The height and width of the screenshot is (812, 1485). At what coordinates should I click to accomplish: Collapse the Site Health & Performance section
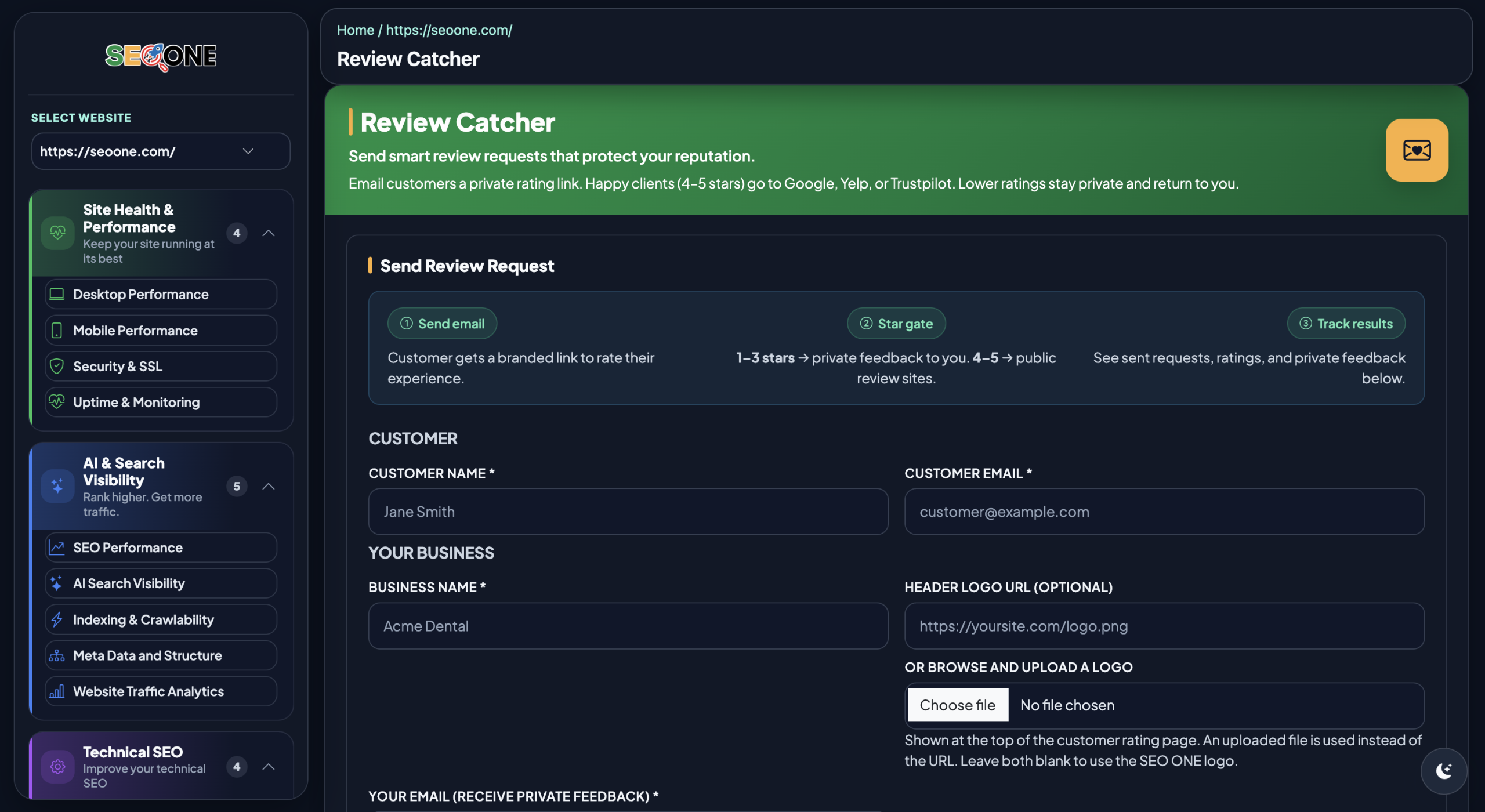click(x=268, y=233)
